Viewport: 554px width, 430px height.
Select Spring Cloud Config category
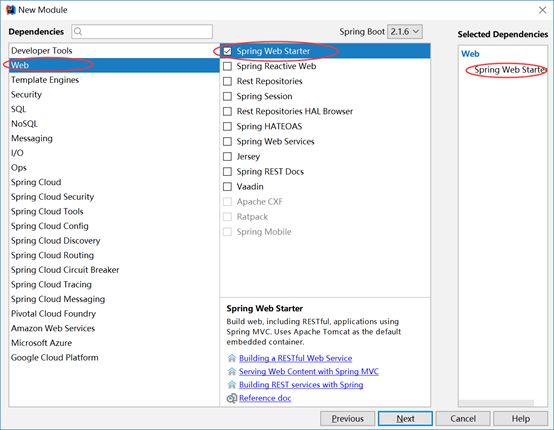click(114, 226)
